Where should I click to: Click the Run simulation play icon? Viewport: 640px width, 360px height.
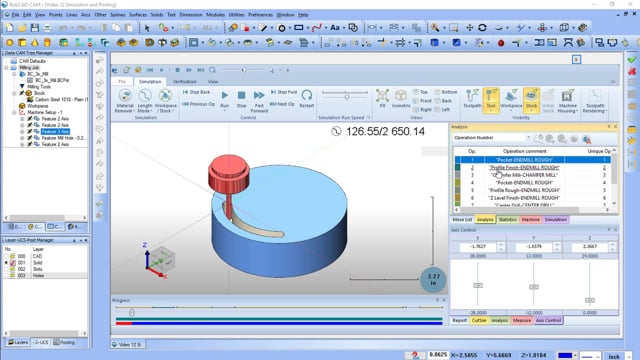click(224, 96)
